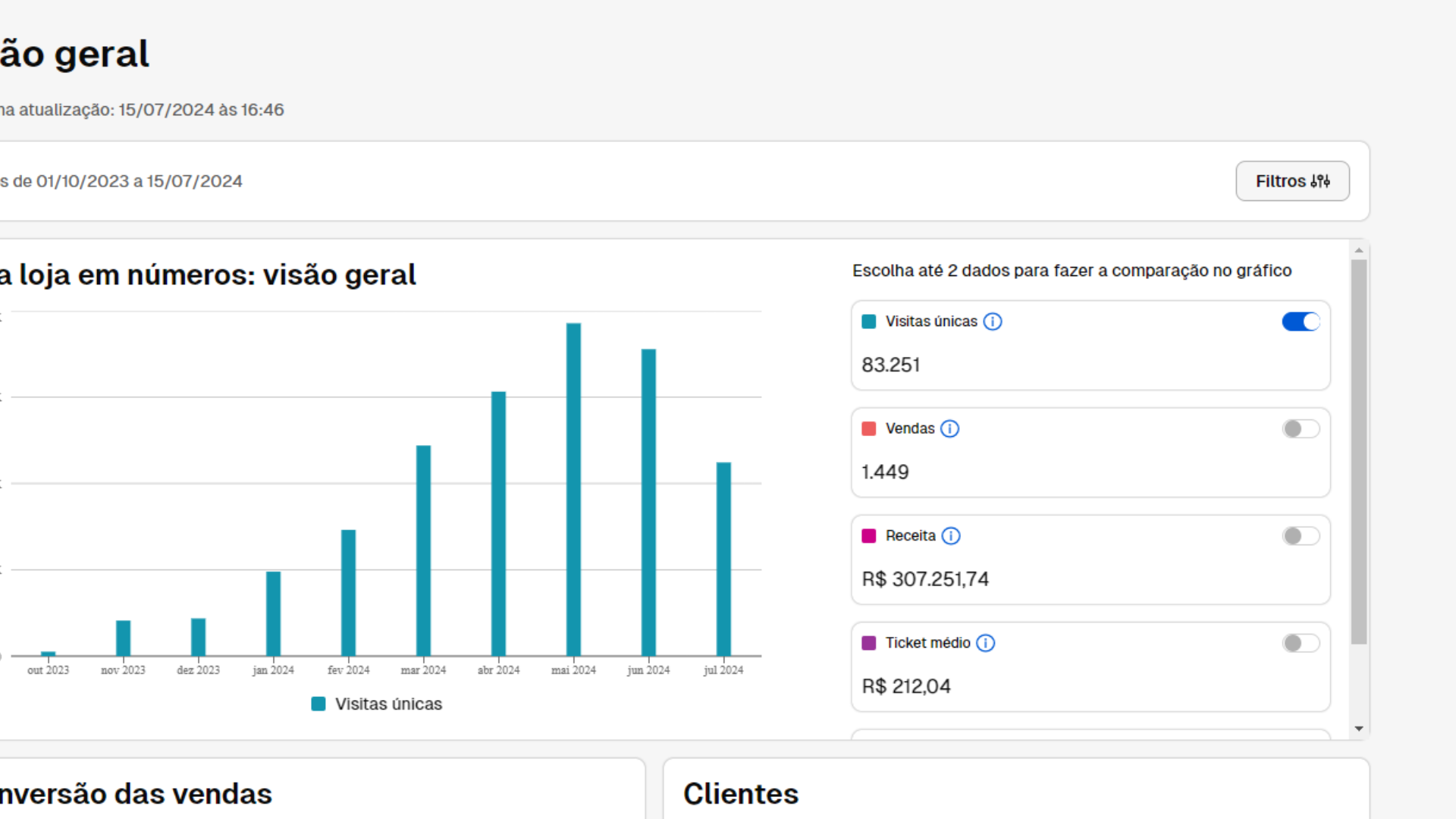Click the magenta Receita color swatch
Viewport: 1456px width, 819px height.
click(869, 536)
